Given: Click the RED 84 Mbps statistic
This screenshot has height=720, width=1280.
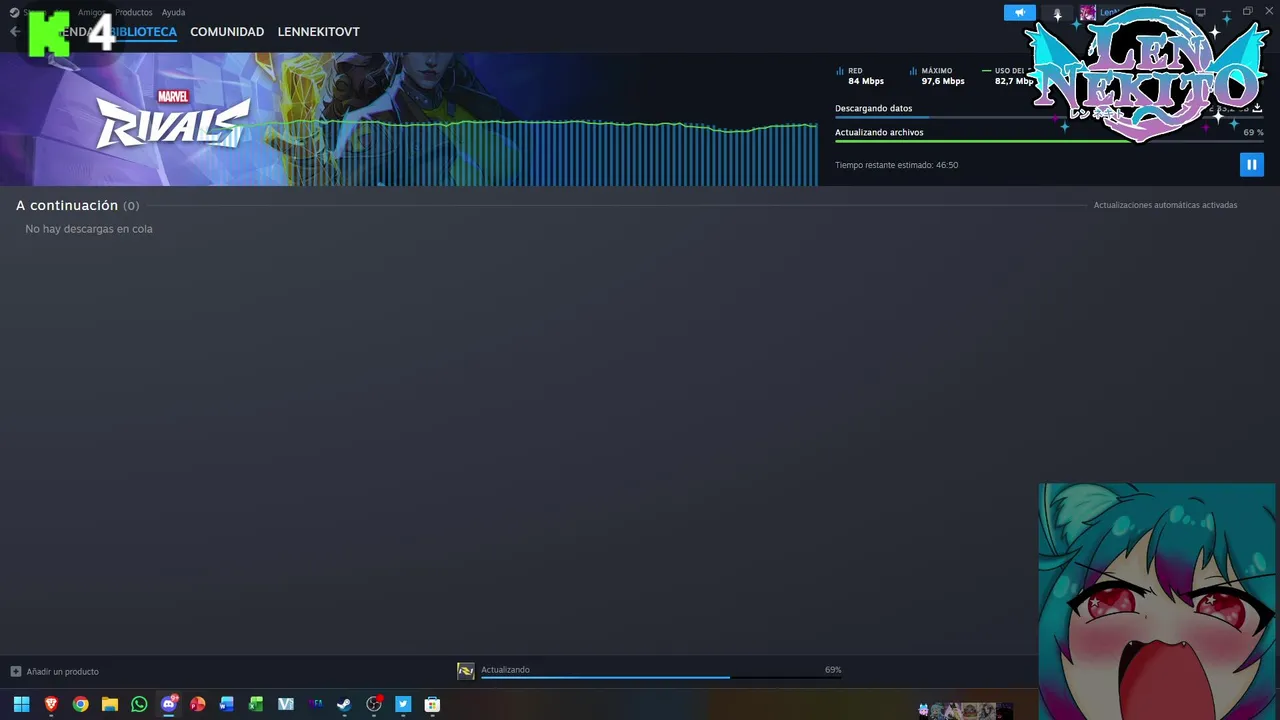Looking at the screenshot, I should click(x=860, y=76).
